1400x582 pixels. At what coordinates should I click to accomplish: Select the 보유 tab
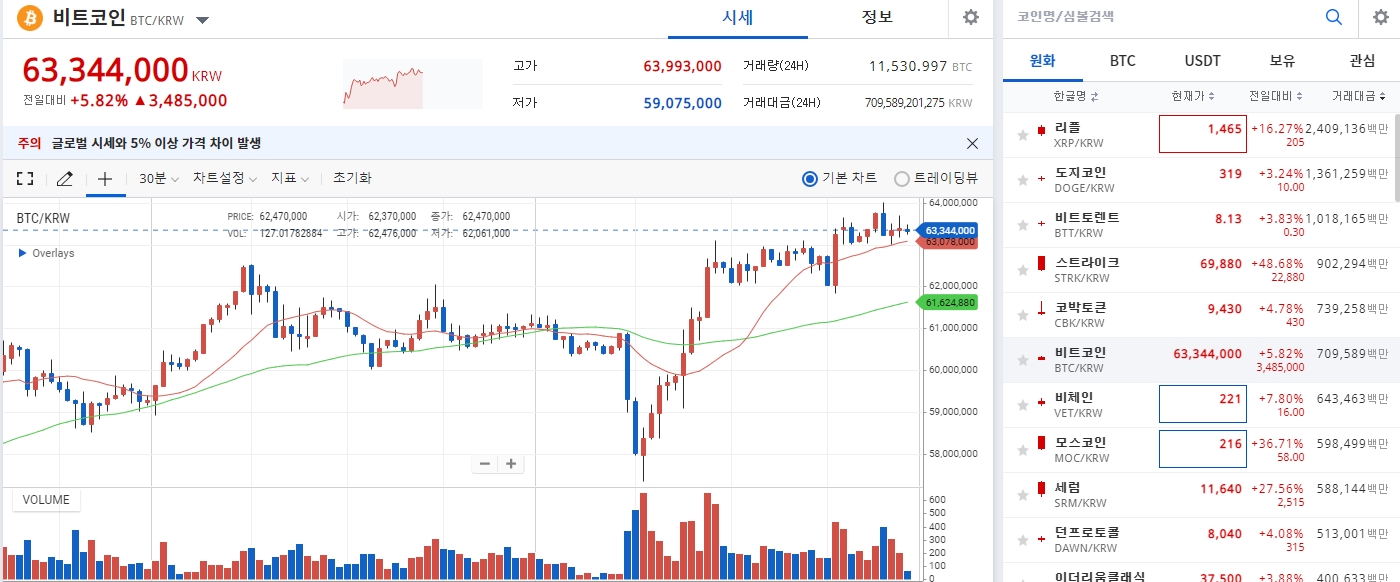tap(1282, 61)
